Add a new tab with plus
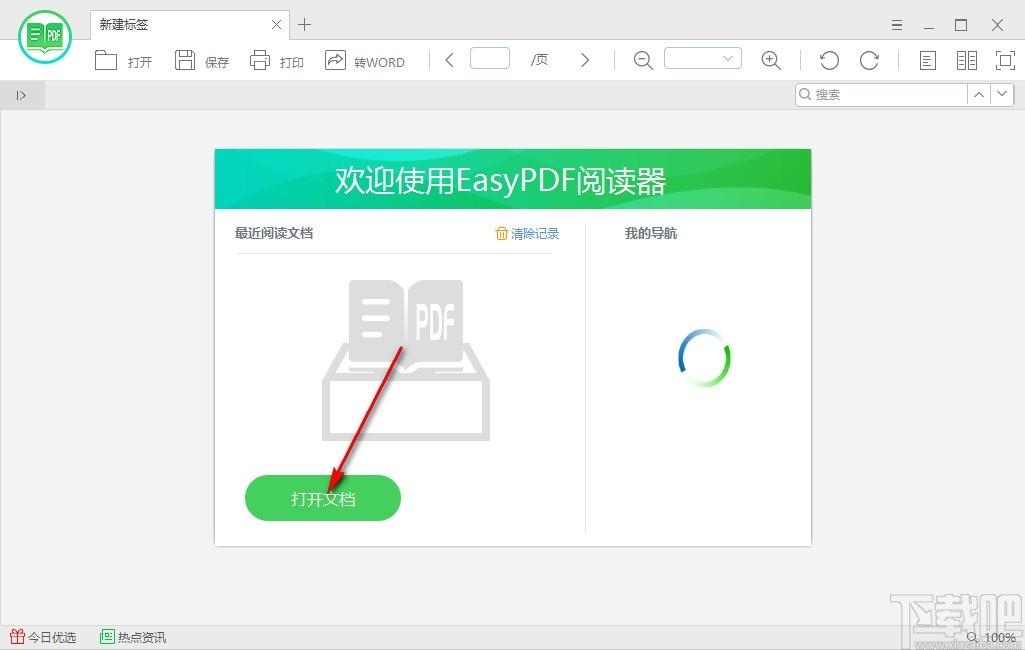1025x650 pixels. pos(305,25)
